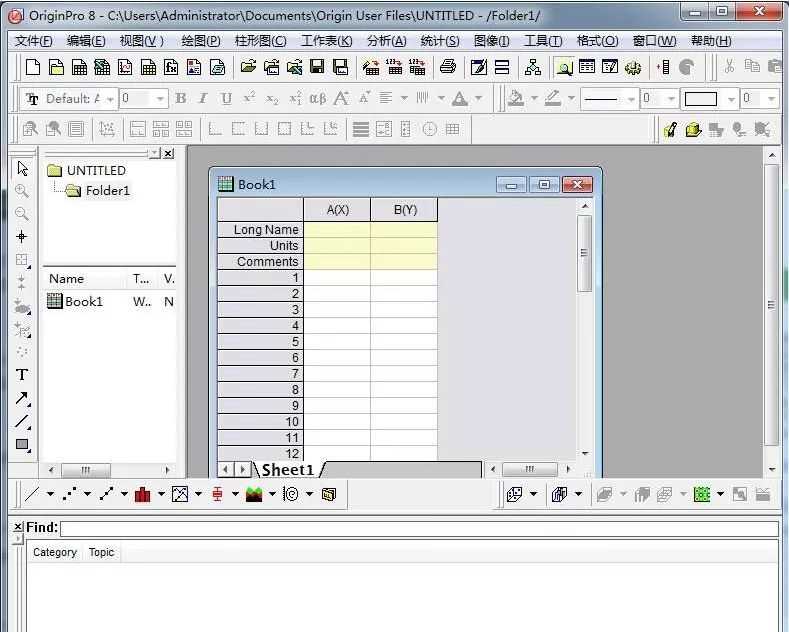Image resolution: width=789 pixels, height=632 pixels.
Task: Toggle Superscript formatting
Action: [x=250, y=97]
